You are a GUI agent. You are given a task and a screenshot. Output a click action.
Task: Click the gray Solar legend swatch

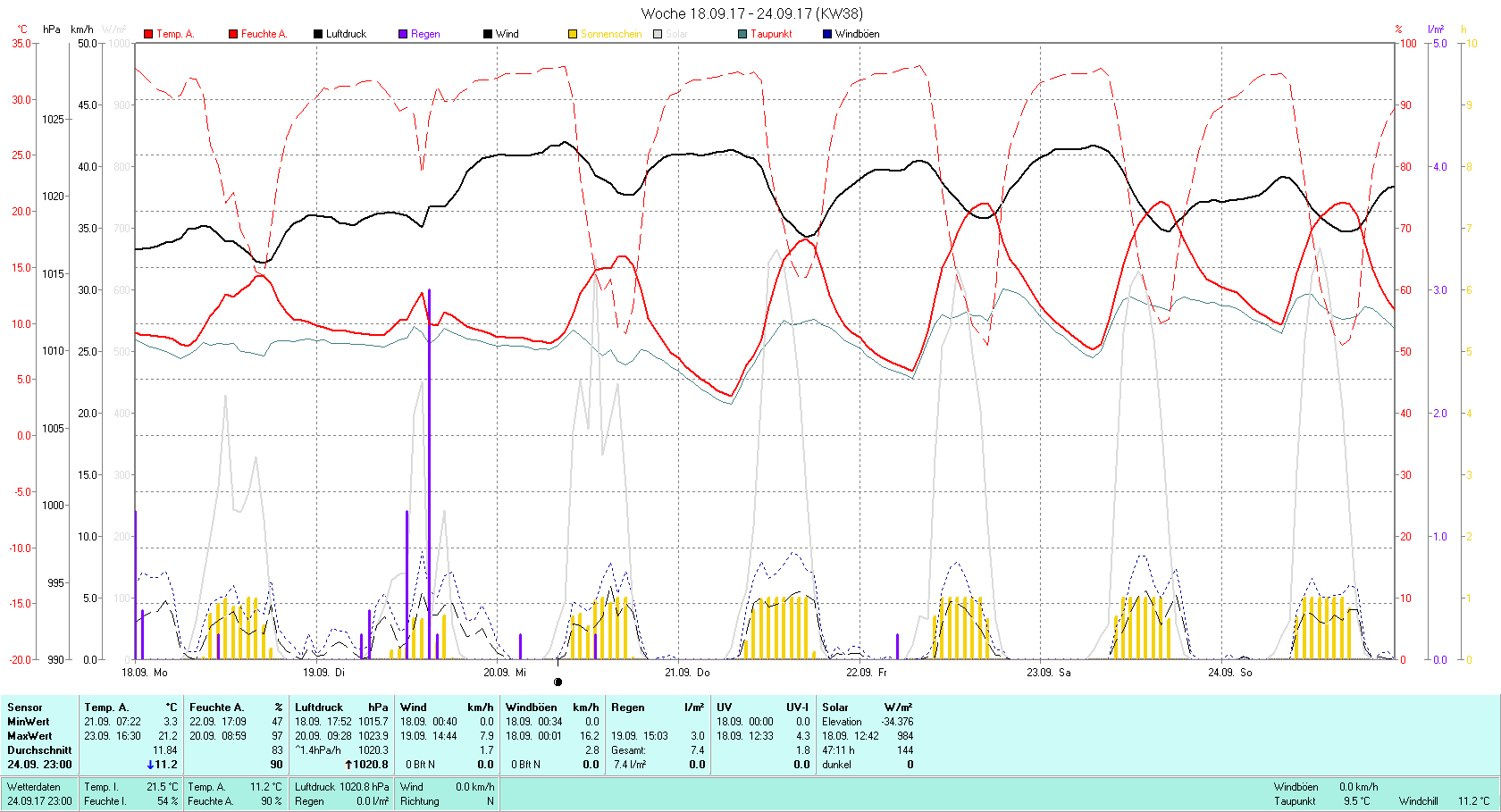[x=658, y=34]
